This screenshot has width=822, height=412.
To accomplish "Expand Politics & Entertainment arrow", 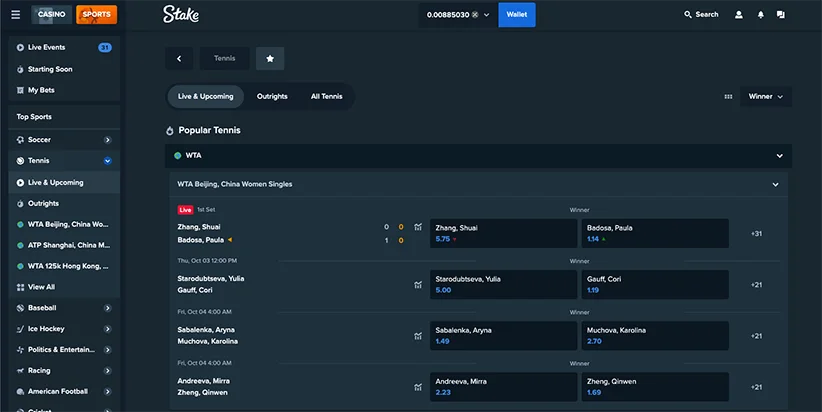I will pos(107,350).
